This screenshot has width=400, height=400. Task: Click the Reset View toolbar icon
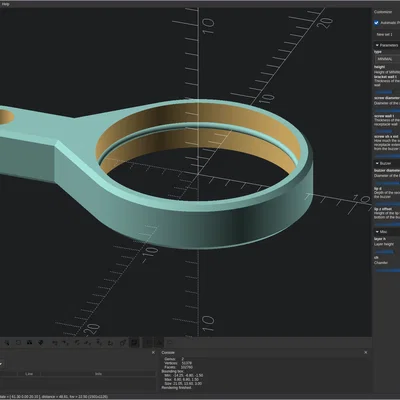tap(41, 342)
